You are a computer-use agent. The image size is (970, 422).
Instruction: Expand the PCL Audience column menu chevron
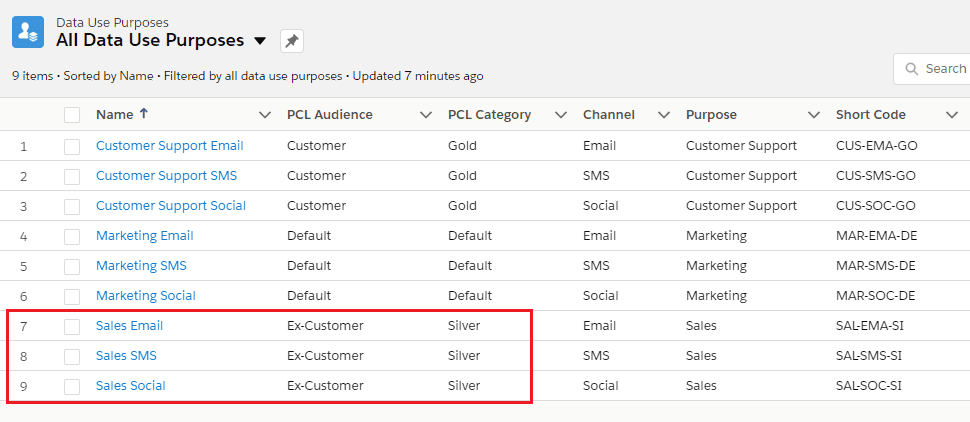tap(426, 115)
